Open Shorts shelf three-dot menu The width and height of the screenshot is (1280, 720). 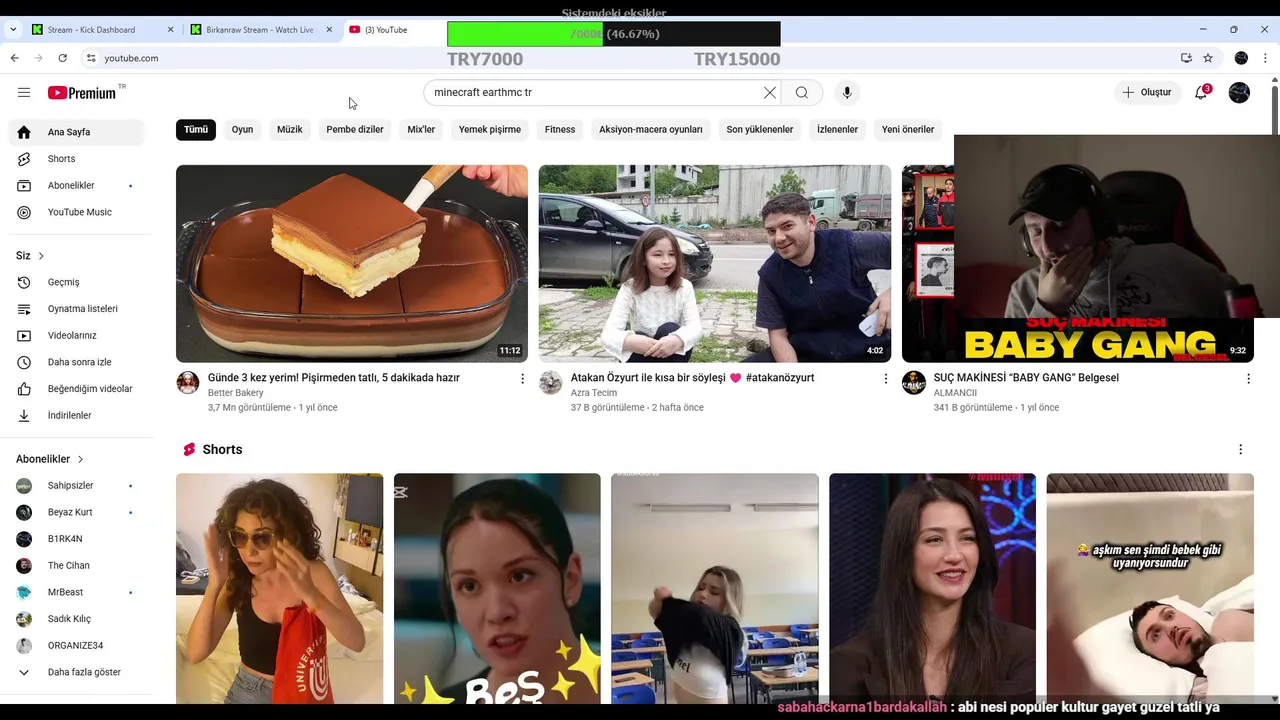(1240, 450)
